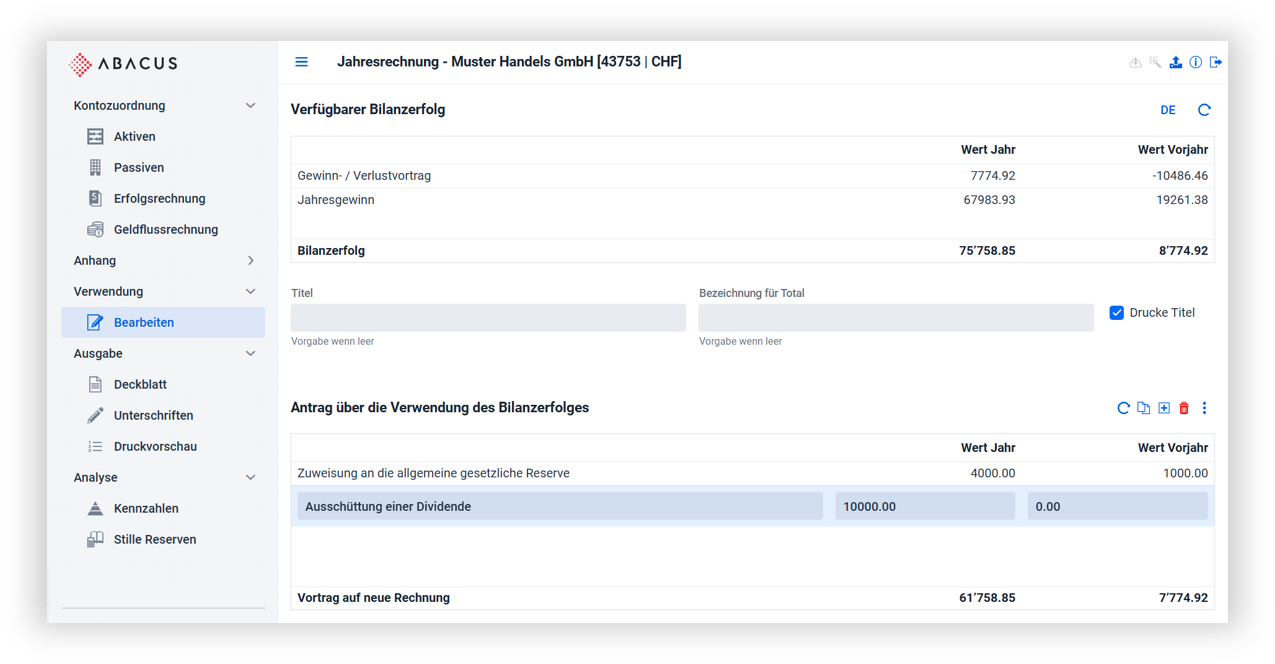The width and height of the screenshot is (1275, 664).
Task: Uncheck the Drucke Titel checkbox
Action: [x=1117, y=313]
